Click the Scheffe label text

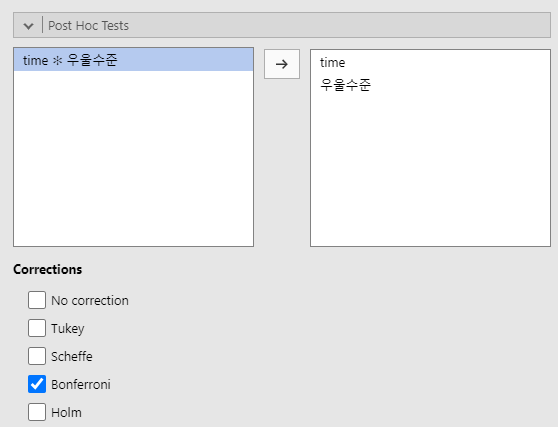point(72,356)
